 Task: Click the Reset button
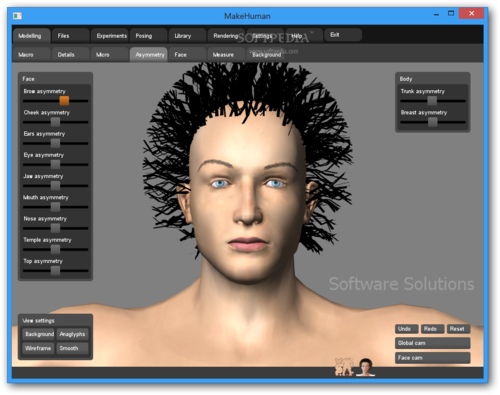458,329
